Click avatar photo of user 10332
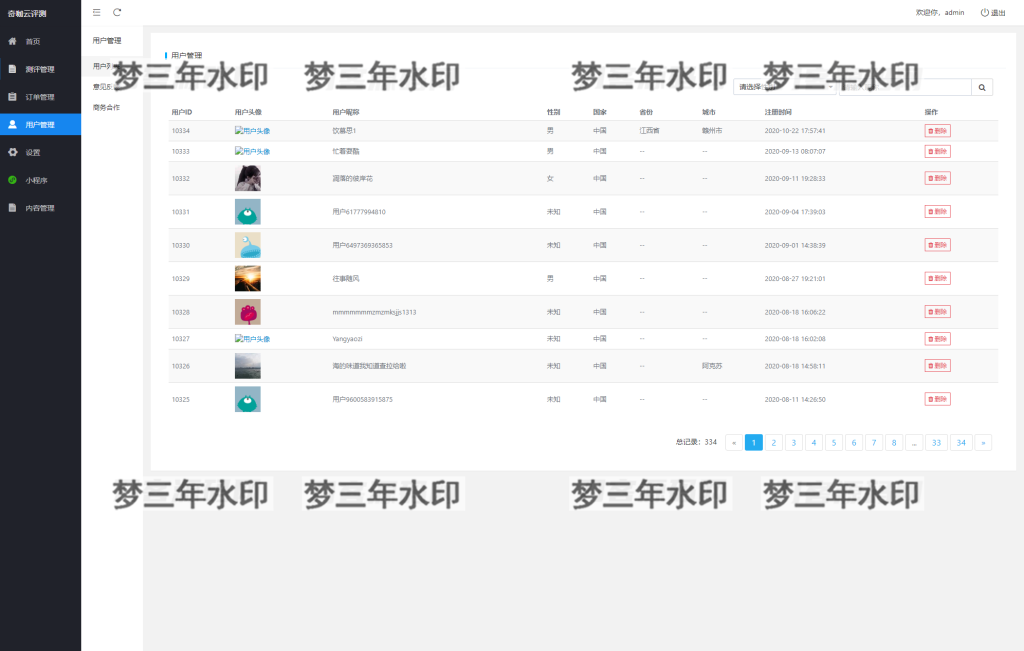1024x651 pixels. (248, 178)
